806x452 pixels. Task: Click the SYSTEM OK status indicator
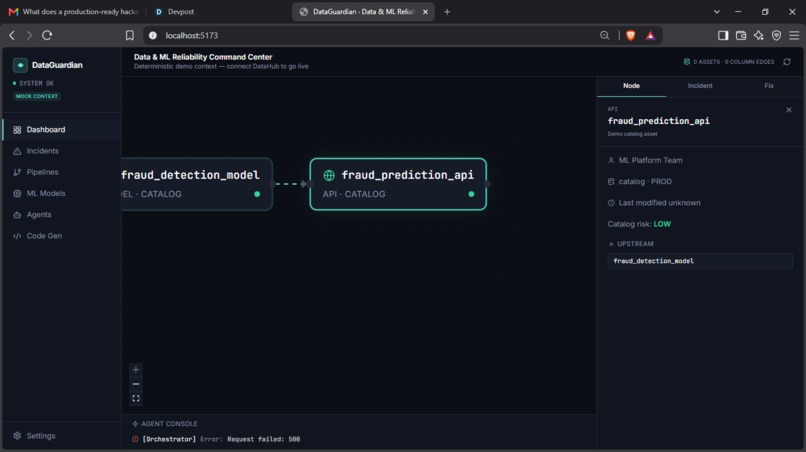pos(33,83)
